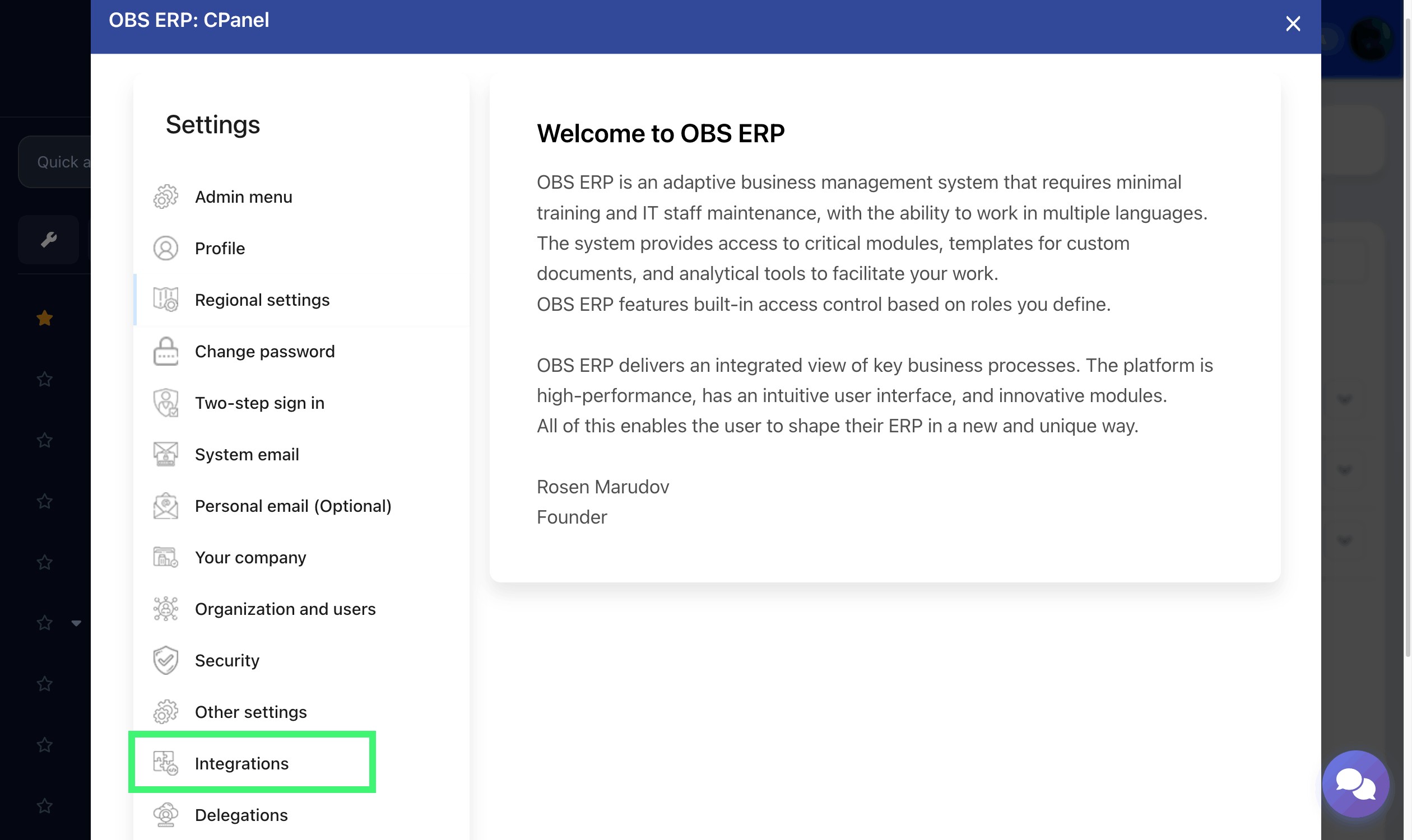Unstar the gold favorite in the sidebar
The image size is (1412, 840).
tap(44, 318)
